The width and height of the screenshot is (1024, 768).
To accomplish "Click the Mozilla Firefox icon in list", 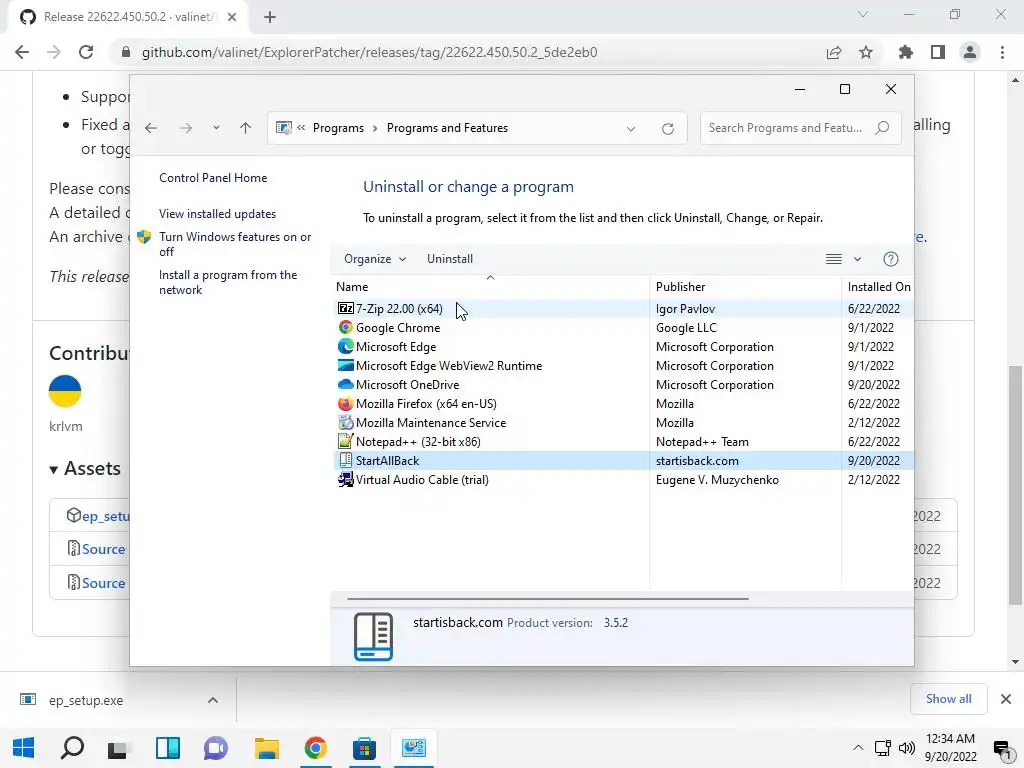I will point(345,403).
